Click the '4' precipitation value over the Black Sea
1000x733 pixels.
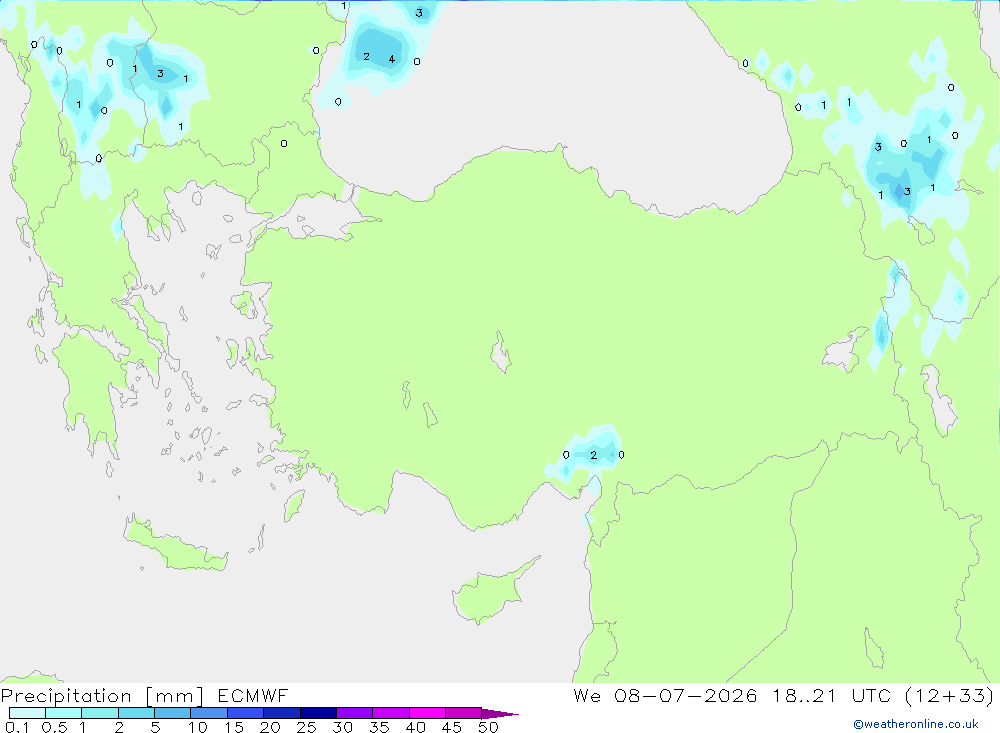(392, 59)
